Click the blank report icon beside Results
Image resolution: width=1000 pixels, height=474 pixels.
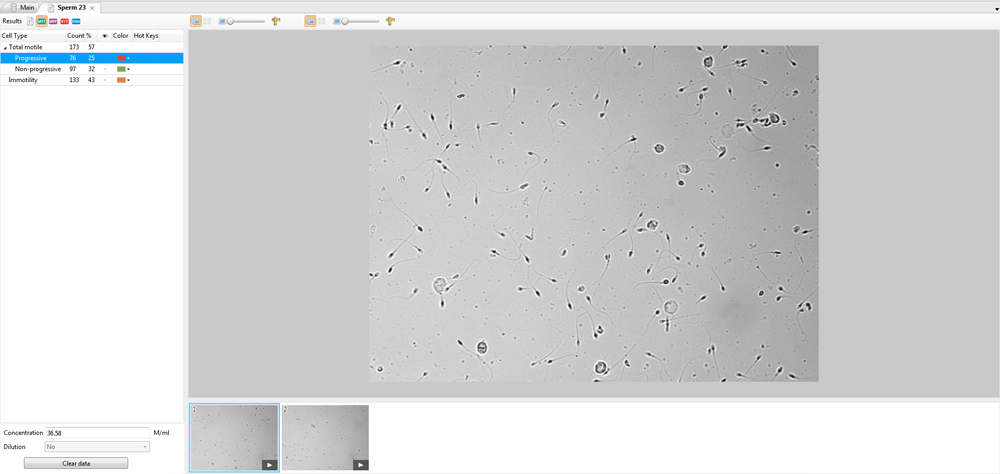(x=30, y=21)
